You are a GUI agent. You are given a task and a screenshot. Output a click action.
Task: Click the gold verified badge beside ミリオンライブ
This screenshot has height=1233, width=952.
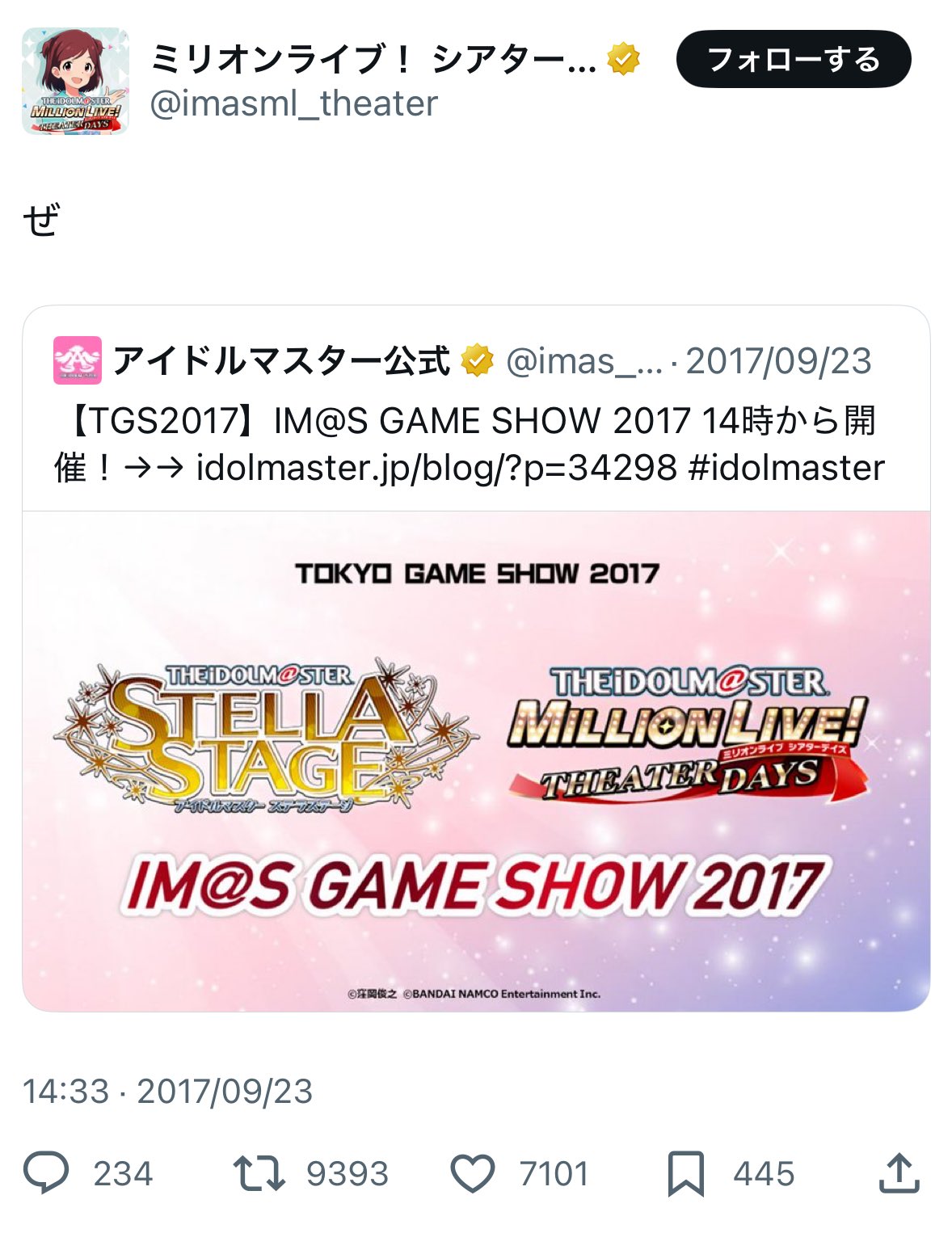[624, 59]
